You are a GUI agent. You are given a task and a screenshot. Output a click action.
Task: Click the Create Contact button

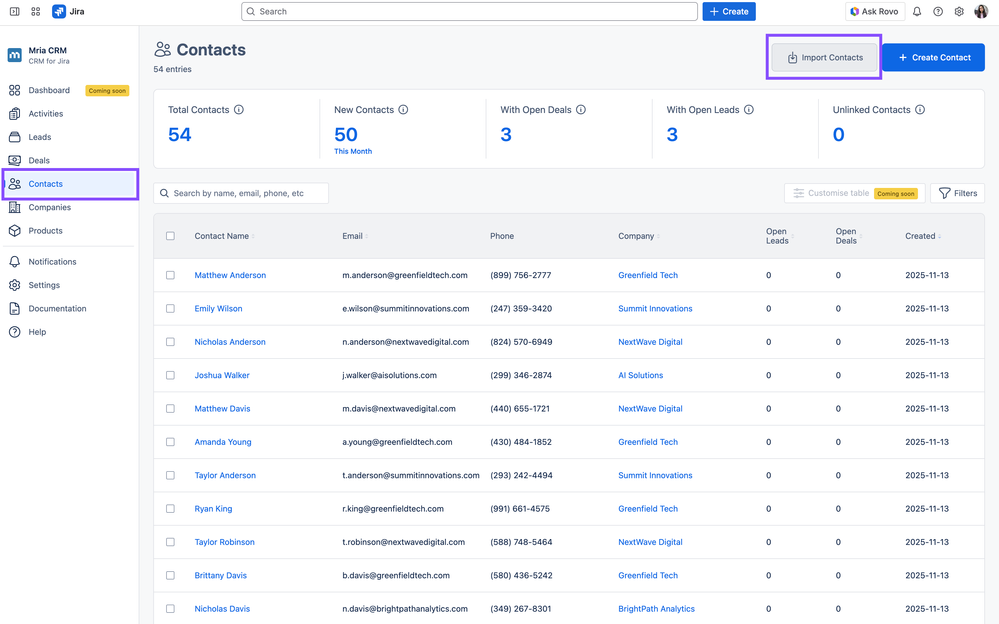click(x=932, y=57)
